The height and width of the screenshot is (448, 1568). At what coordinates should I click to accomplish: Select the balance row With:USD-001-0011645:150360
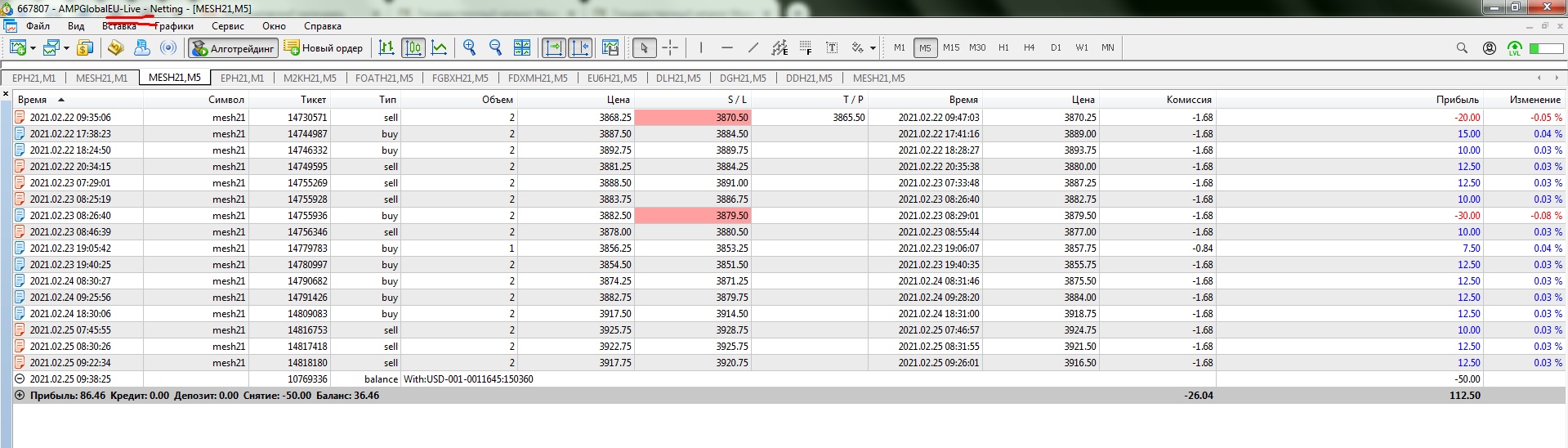788,379
